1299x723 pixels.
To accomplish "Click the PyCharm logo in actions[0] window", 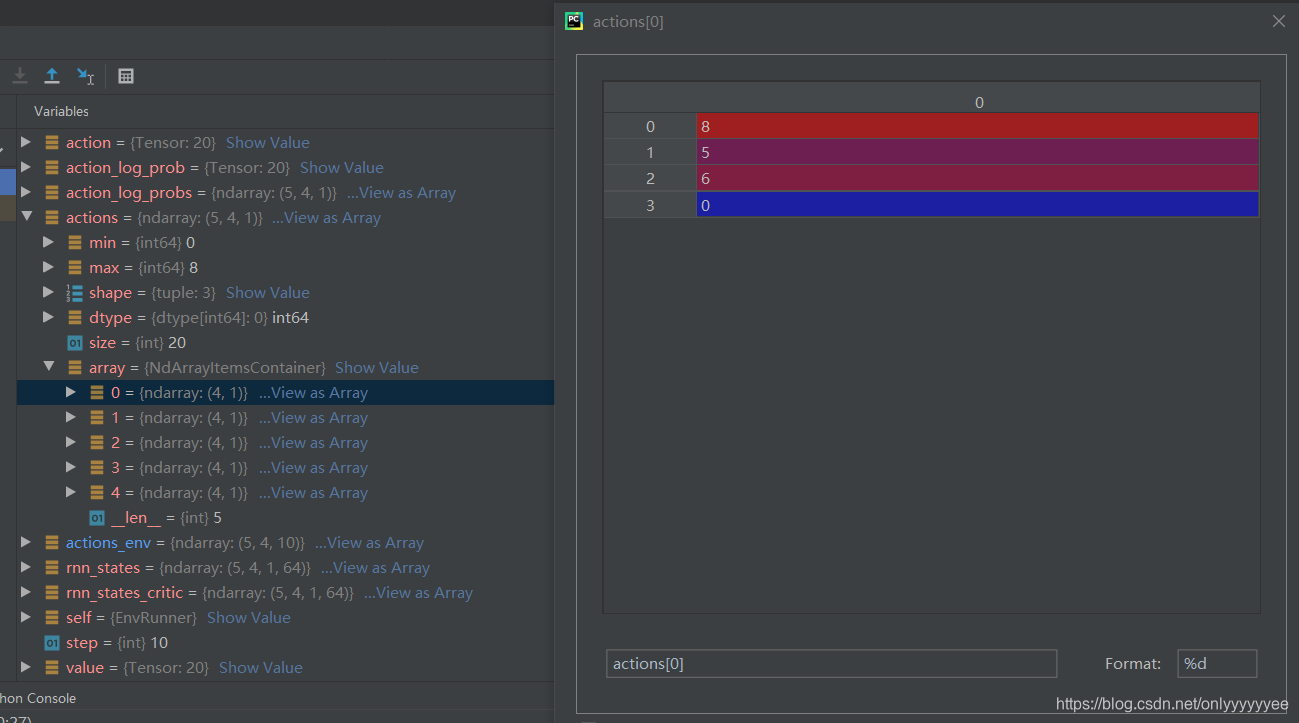I will pyautogui.click(x=574, y=21).
